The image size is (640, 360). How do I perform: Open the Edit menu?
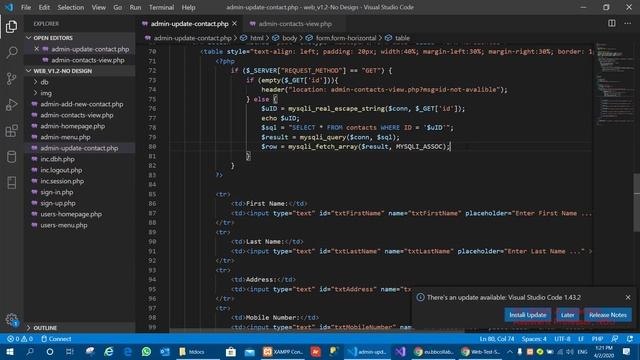(x=44, y=7)
